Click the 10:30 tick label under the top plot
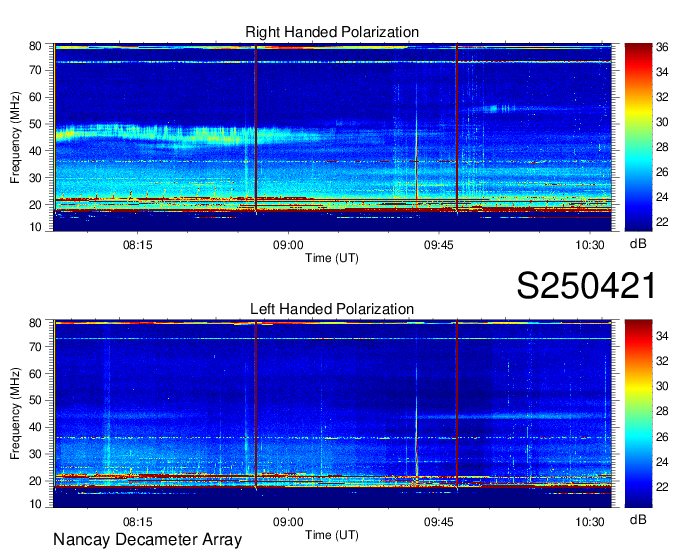 coord(589,245)
